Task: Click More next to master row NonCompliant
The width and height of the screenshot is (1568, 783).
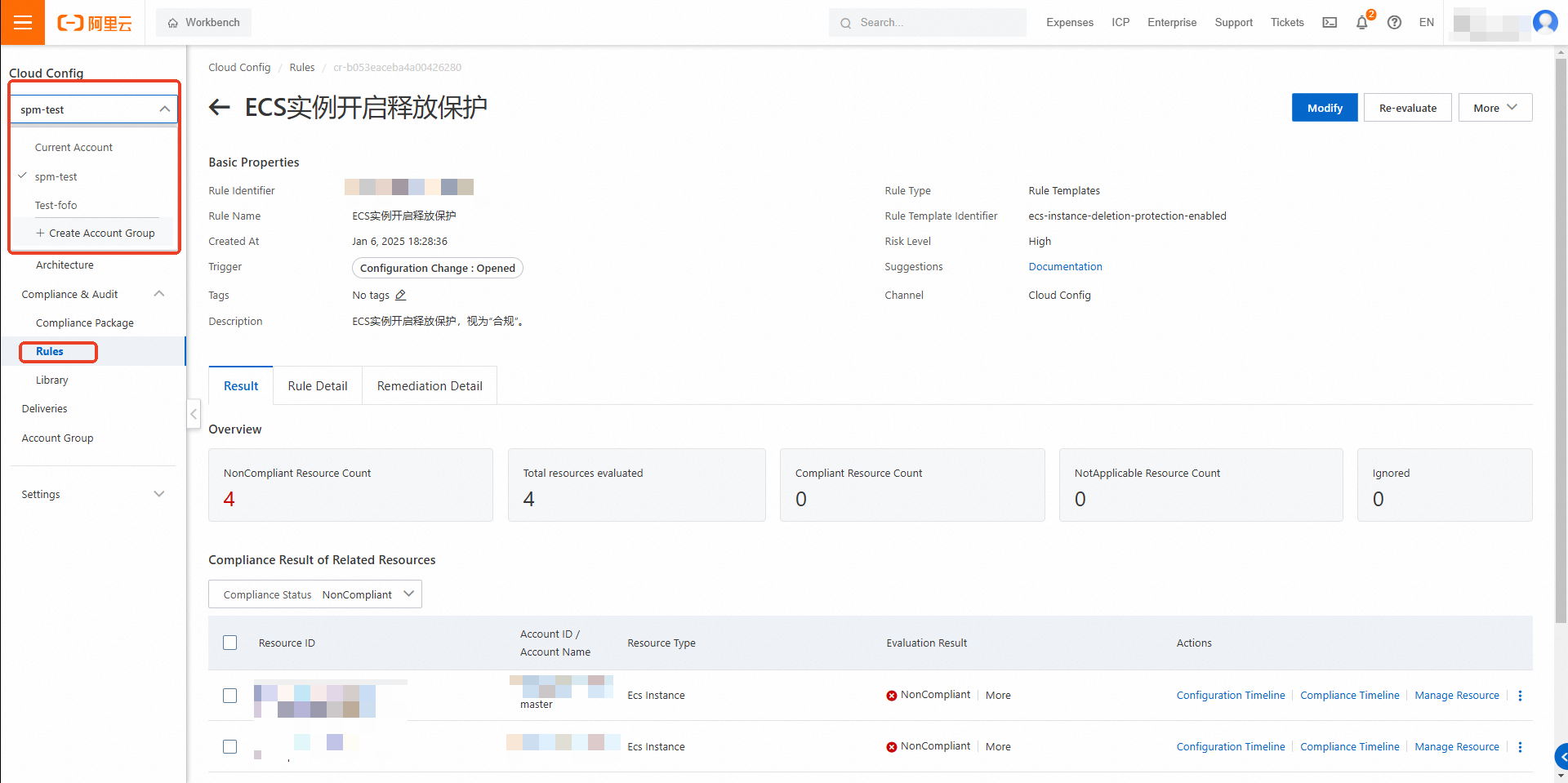Action: click(998, 696)
